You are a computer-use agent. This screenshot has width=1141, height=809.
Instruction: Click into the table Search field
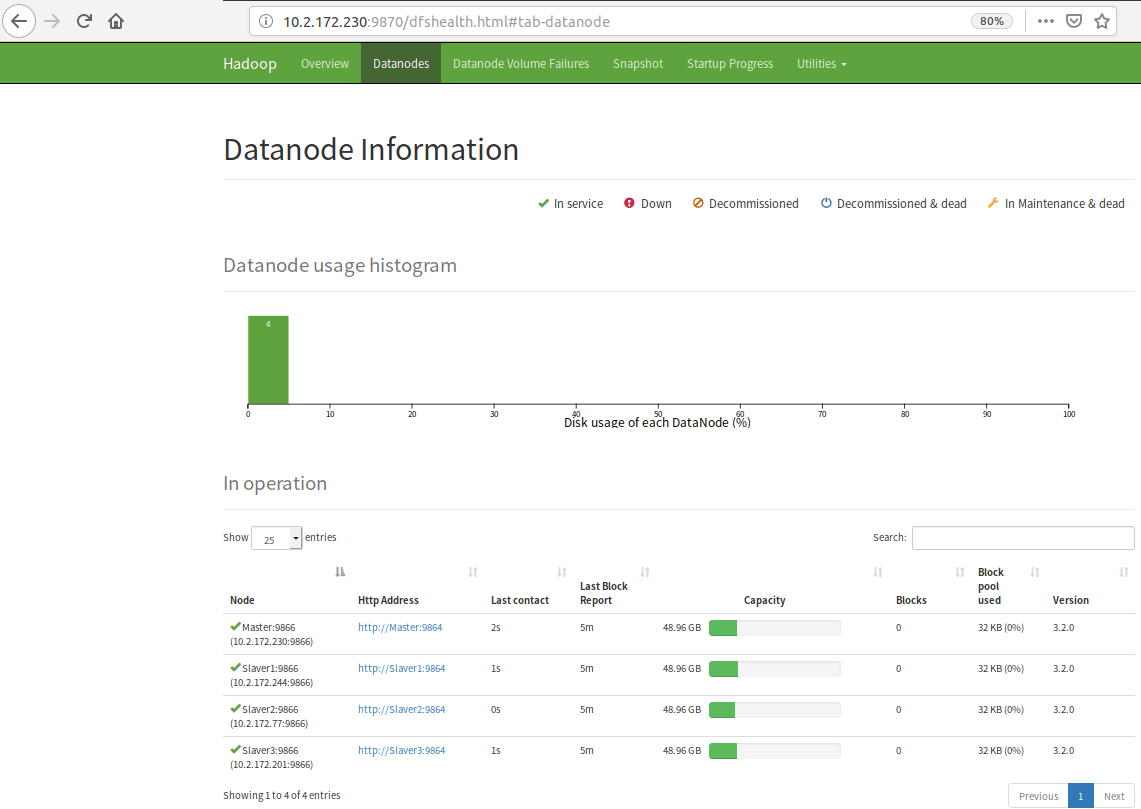click(x=1022, y=538)
